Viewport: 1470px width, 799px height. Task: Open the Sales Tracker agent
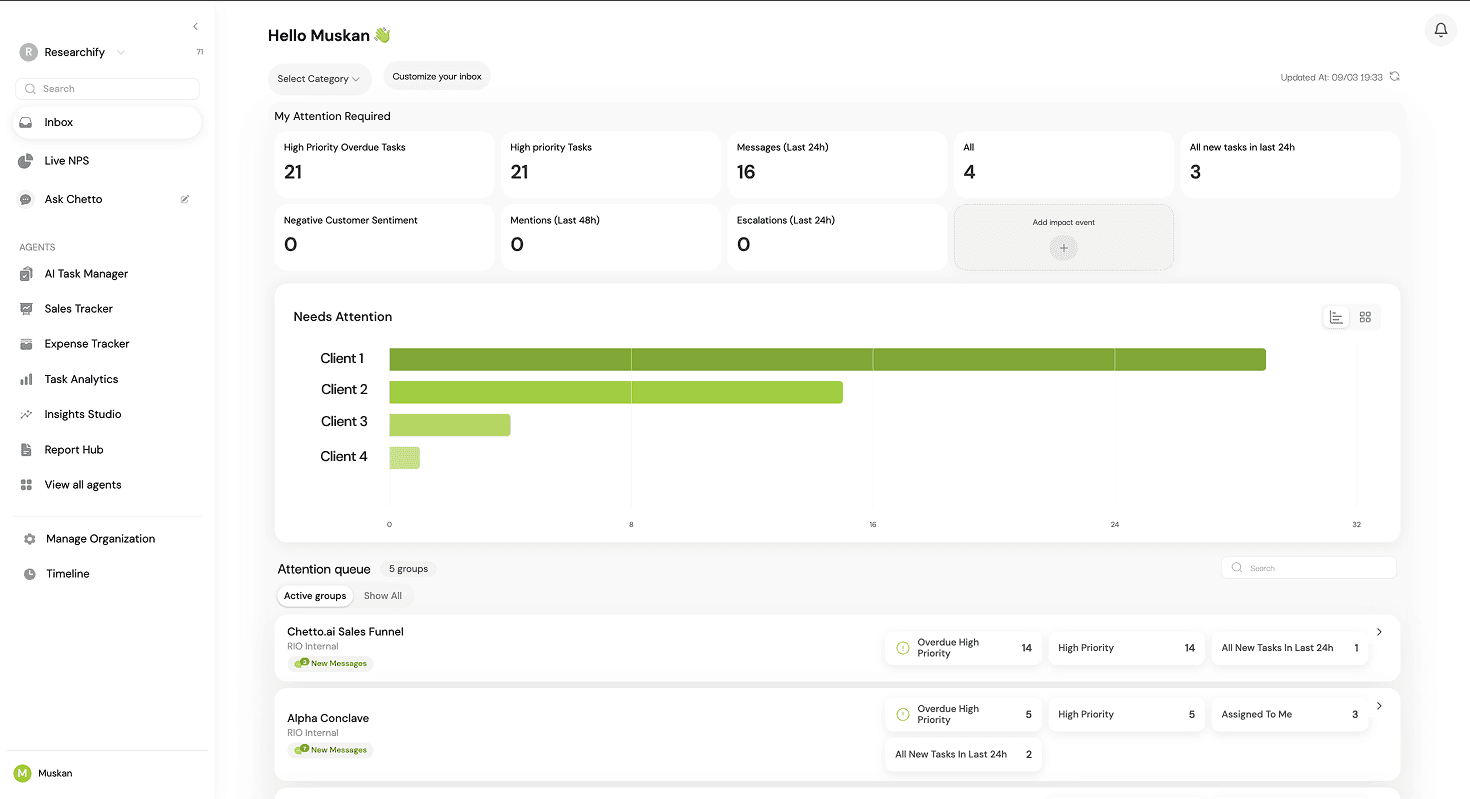coord(76,308)
